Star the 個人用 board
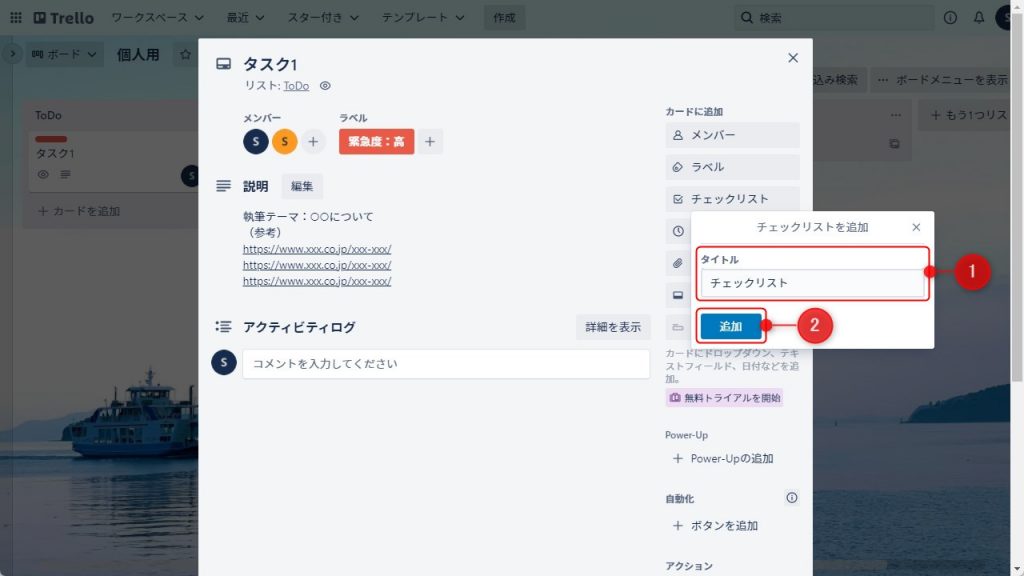 pos(185,54)
